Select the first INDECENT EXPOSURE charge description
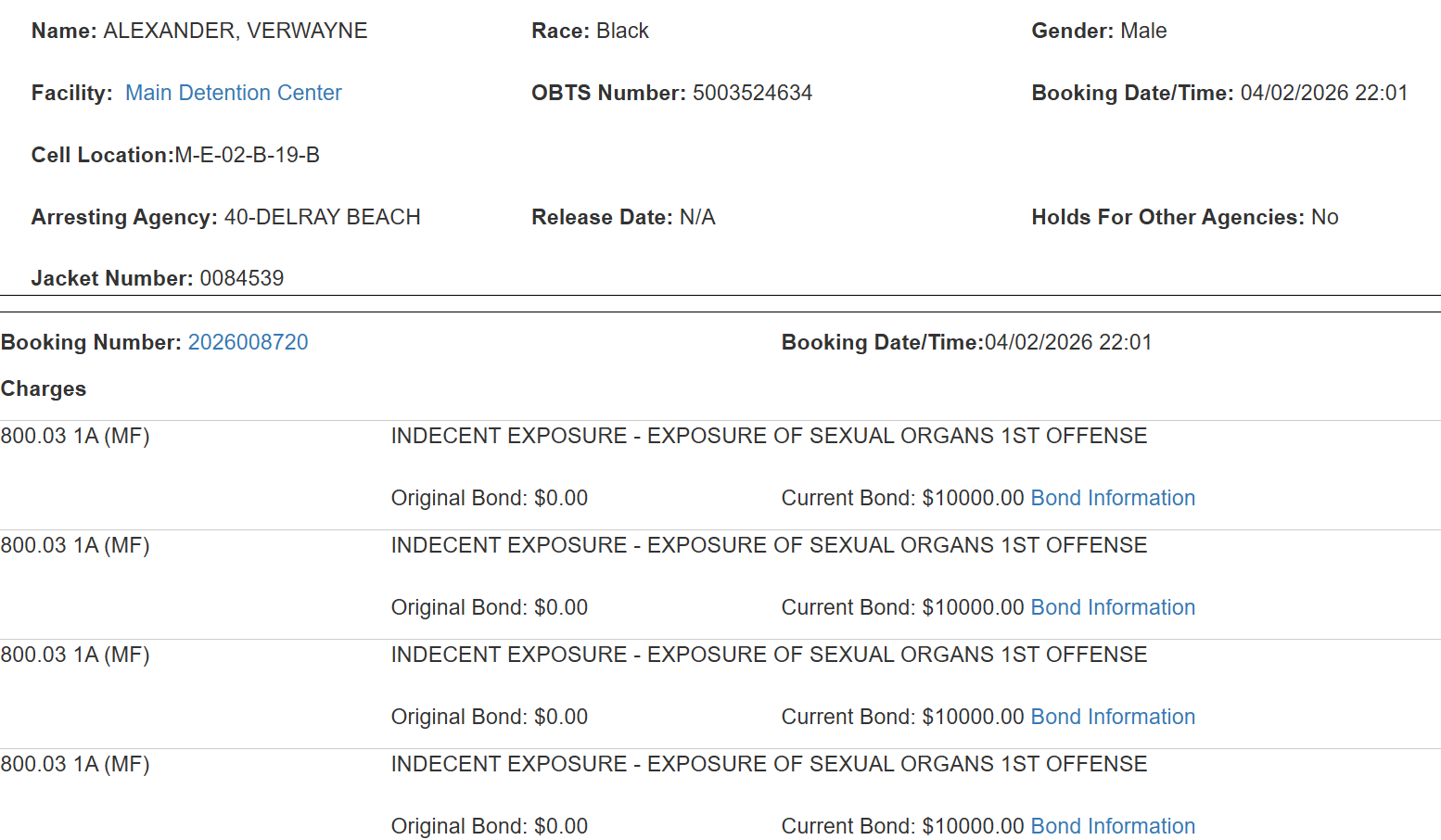This screenshot has width=1441, height=840. click(768, 436)
